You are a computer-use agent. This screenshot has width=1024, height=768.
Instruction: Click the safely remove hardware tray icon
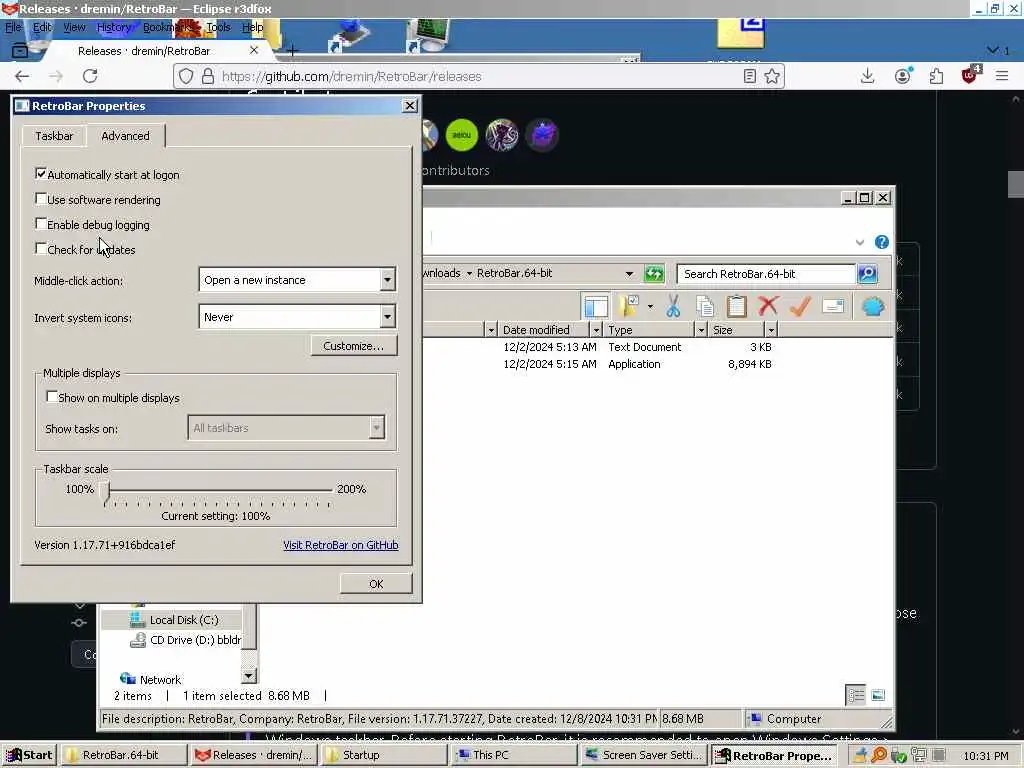pyautogui.click(x=899, y=756)
